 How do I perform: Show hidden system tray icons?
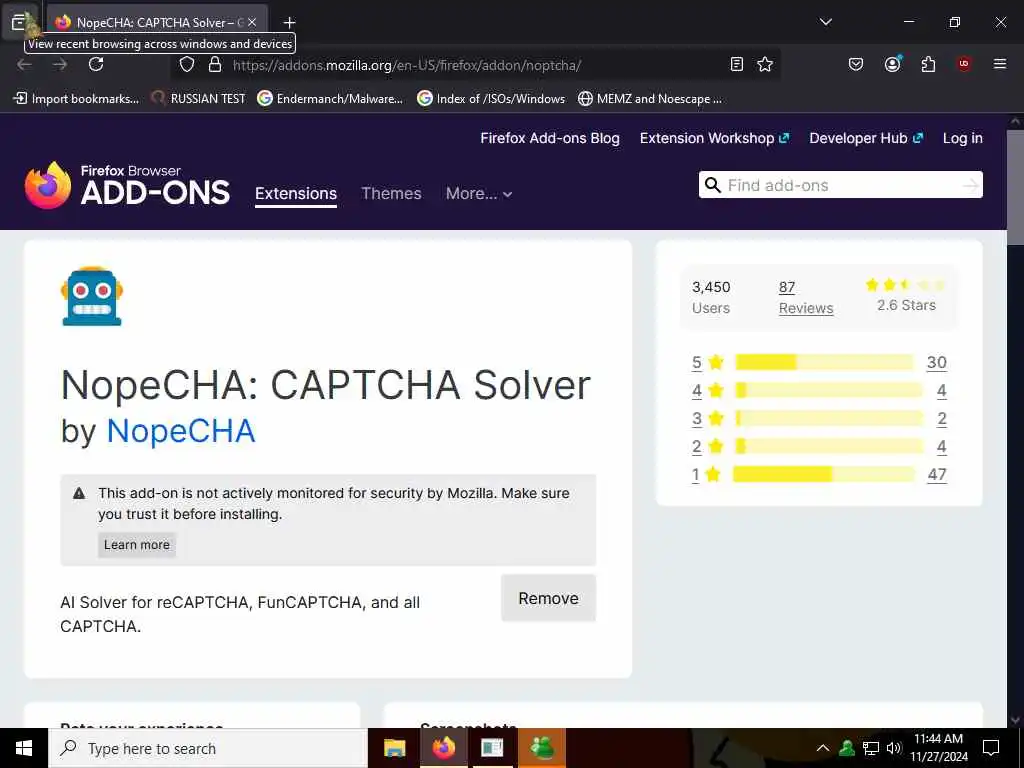823,748
